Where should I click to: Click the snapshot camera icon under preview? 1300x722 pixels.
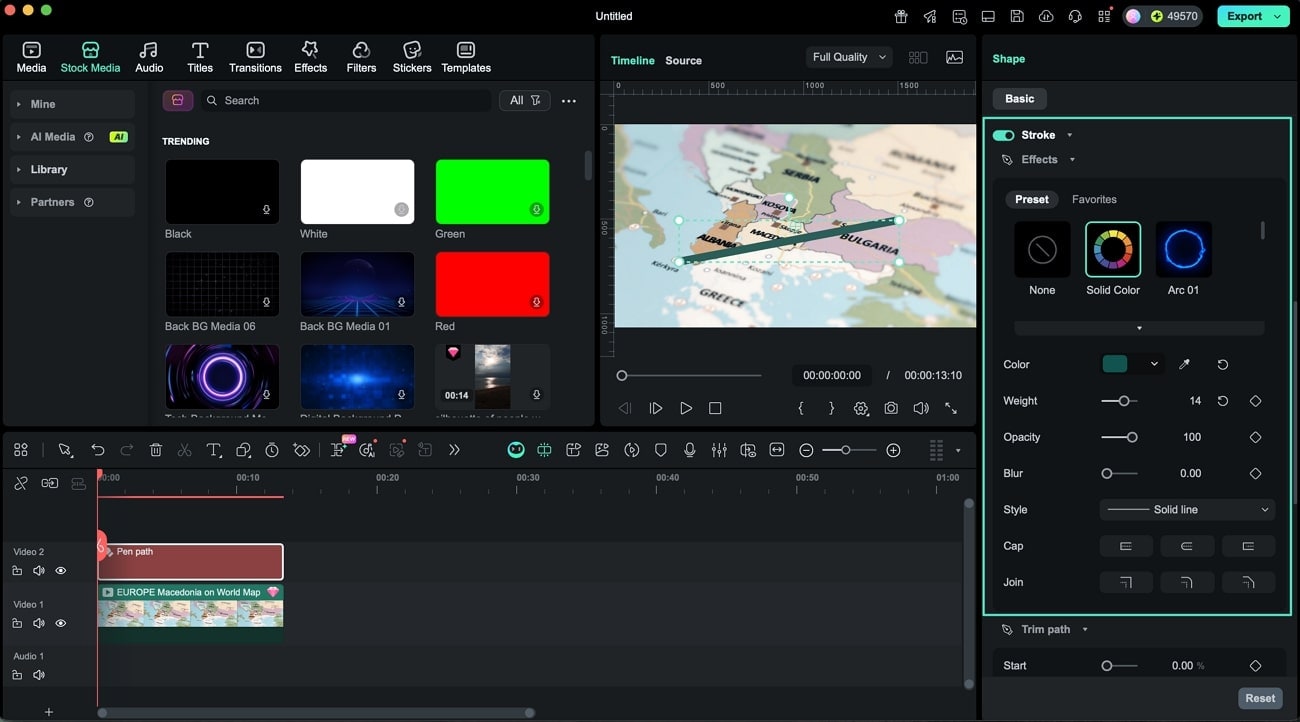[x=890, y=408]
